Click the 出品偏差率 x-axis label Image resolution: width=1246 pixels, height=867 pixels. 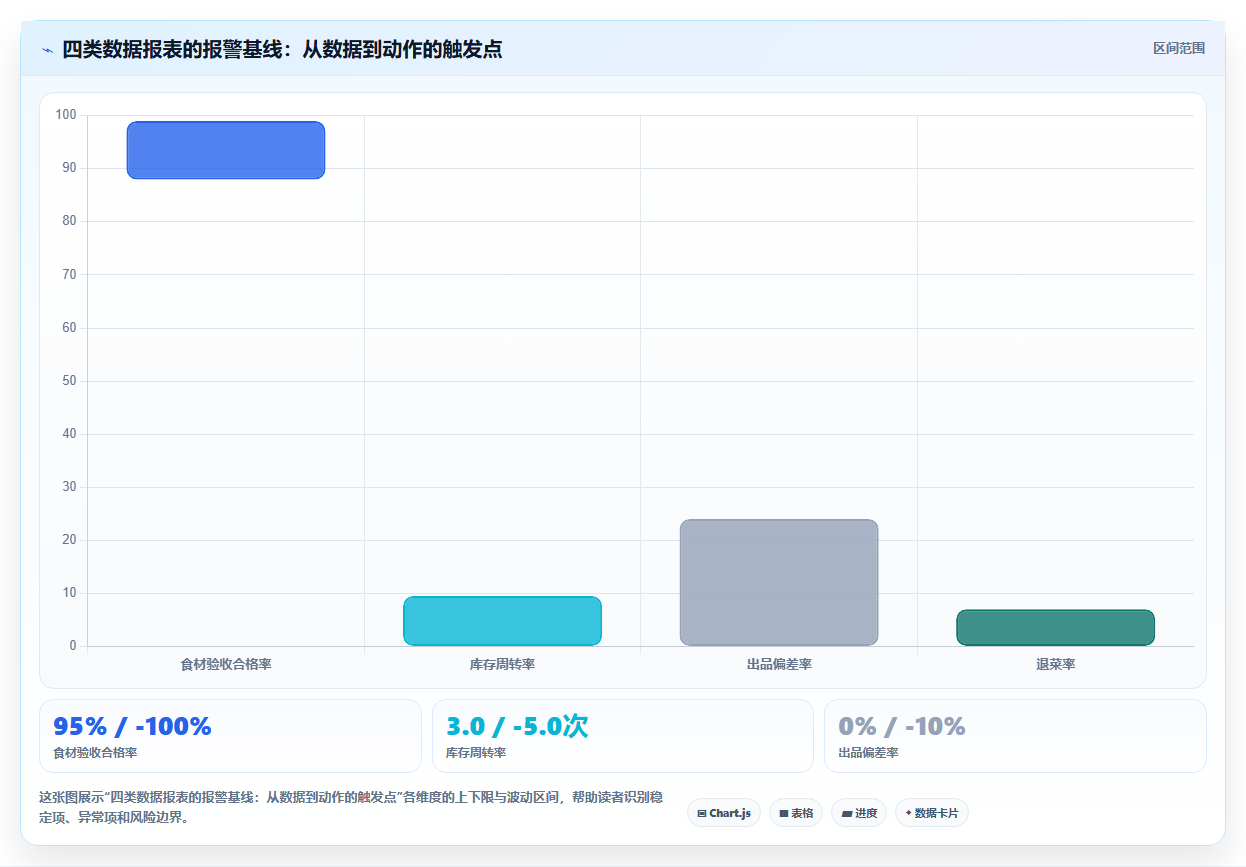point(779,665)
